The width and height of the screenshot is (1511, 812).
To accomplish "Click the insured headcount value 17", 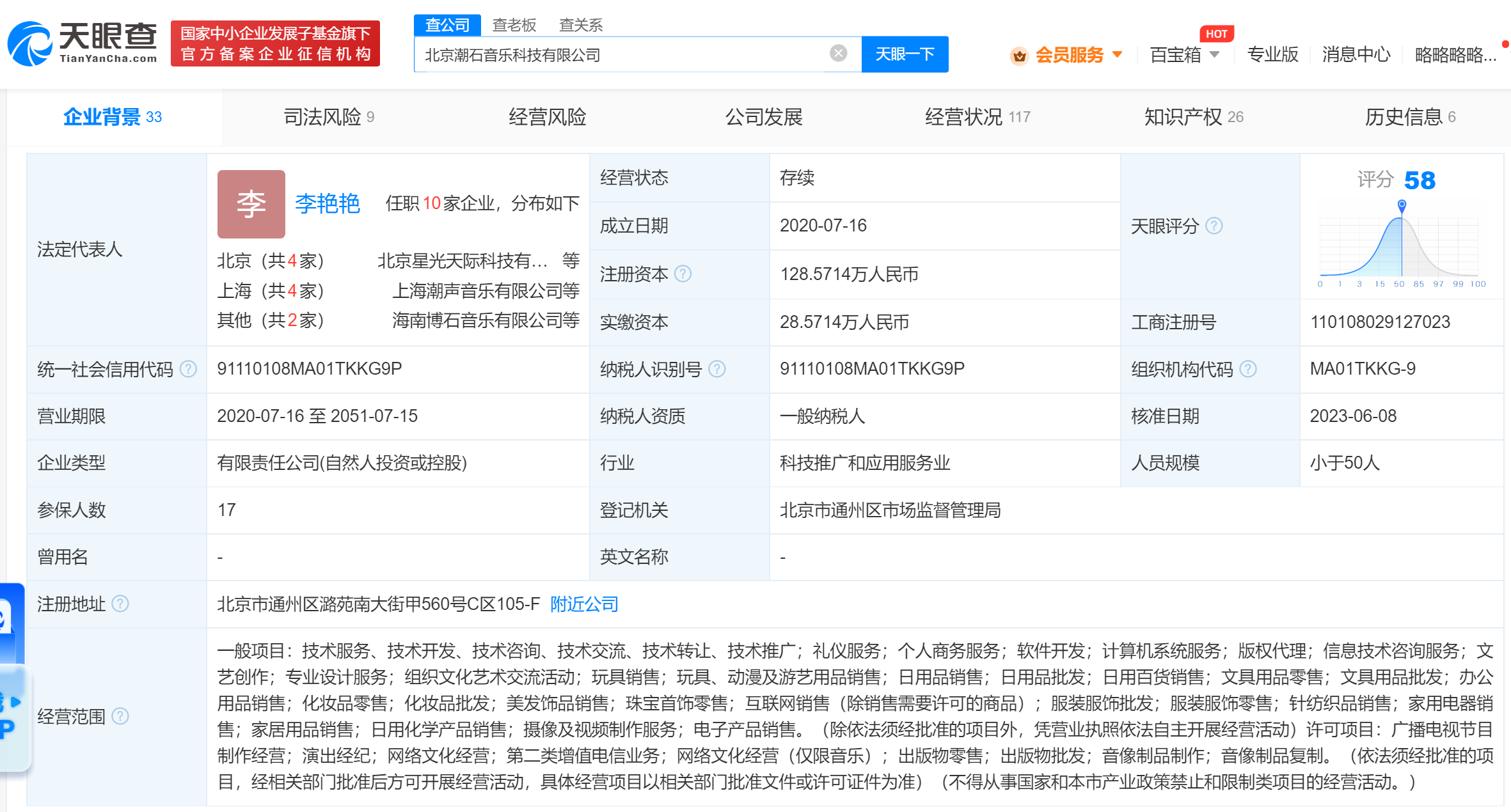I will tap(226, 510).
